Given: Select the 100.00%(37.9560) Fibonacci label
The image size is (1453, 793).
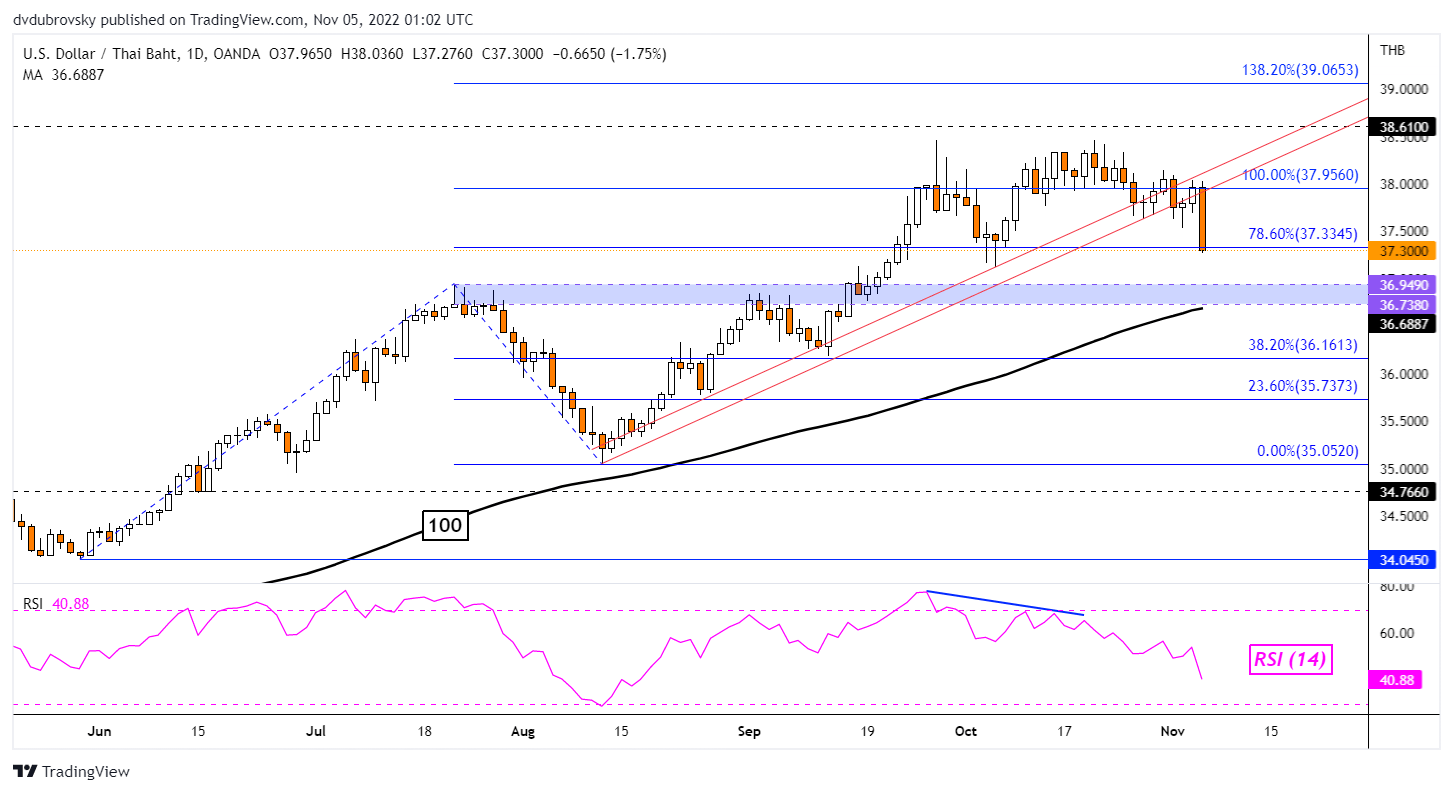Looking at the screenshot, I should coord(1300,174).
